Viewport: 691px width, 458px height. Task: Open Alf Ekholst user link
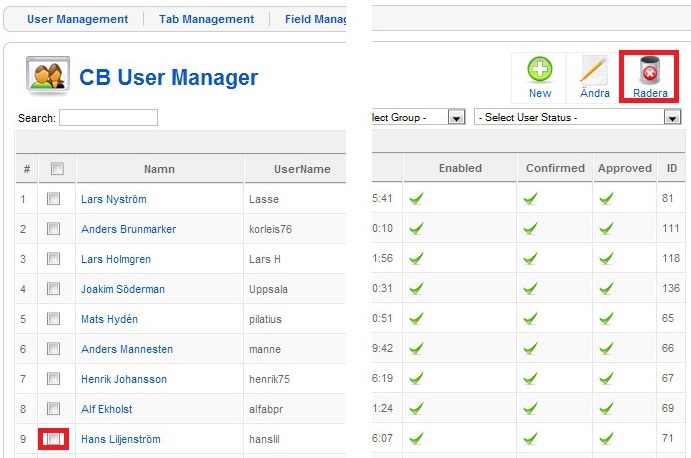point(107,409)
